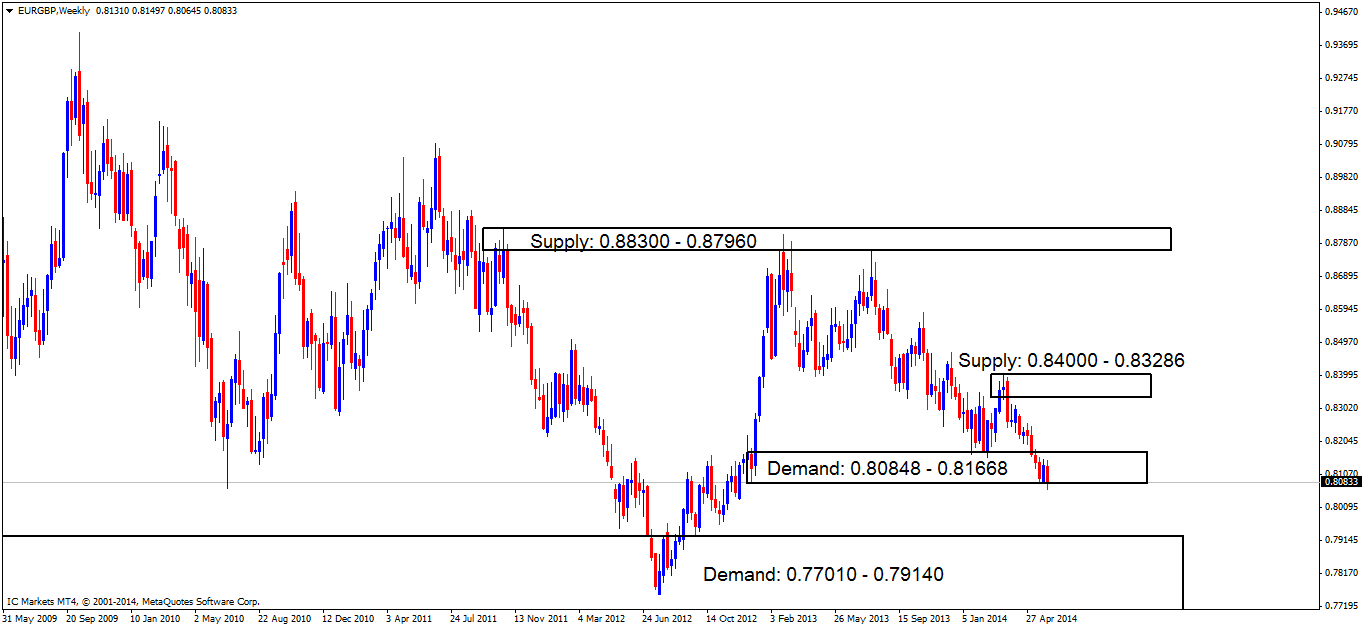
Task: Open the chart menu triangle beside EURGBP,Weekly
Action: 9,11
